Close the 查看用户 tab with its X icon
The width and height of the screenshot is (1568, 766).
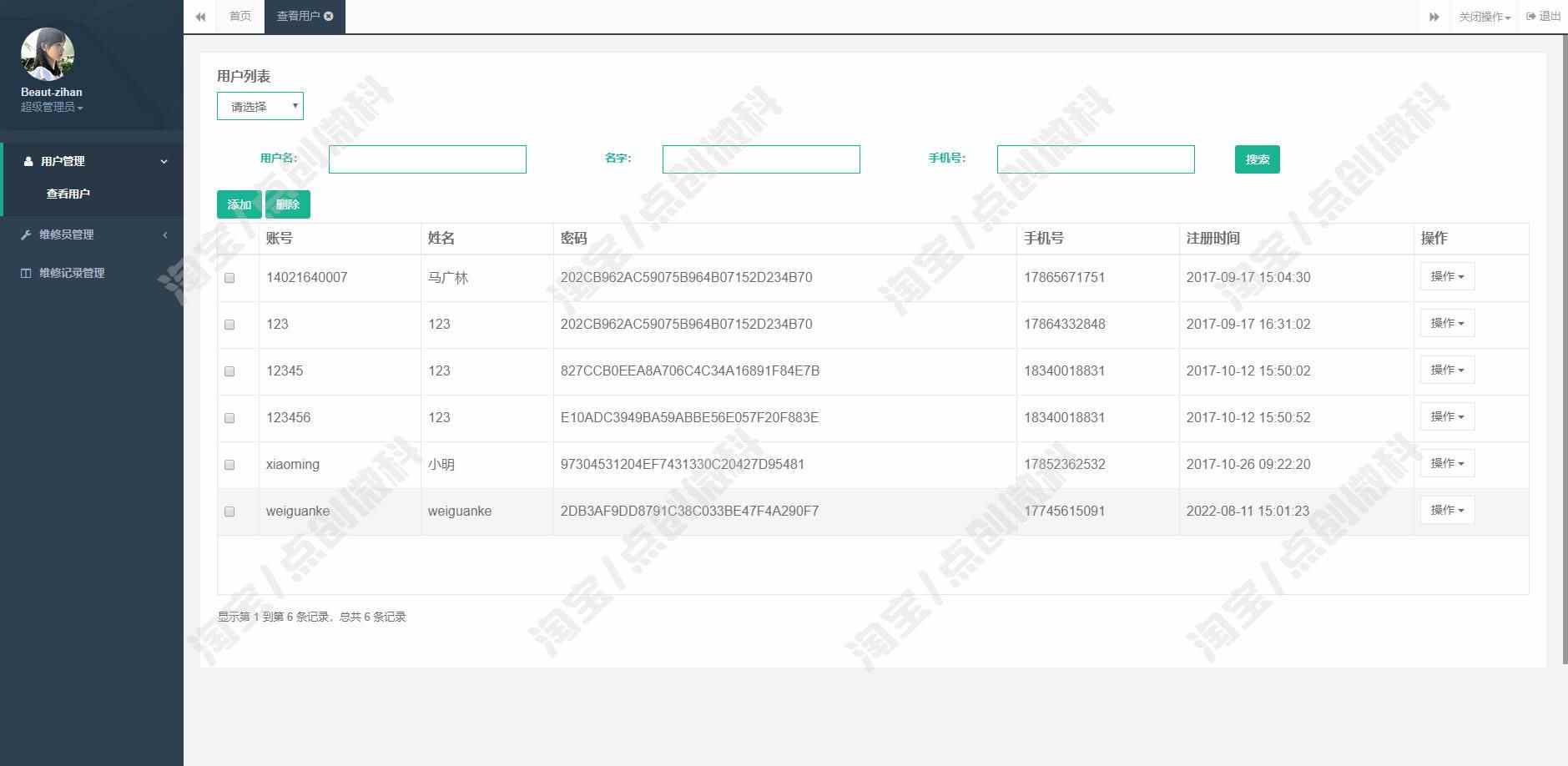point(329,16)
